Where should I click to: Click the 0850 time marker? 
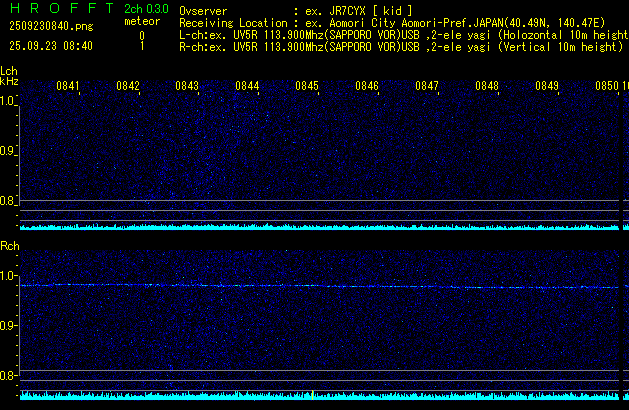pos(607,87)
